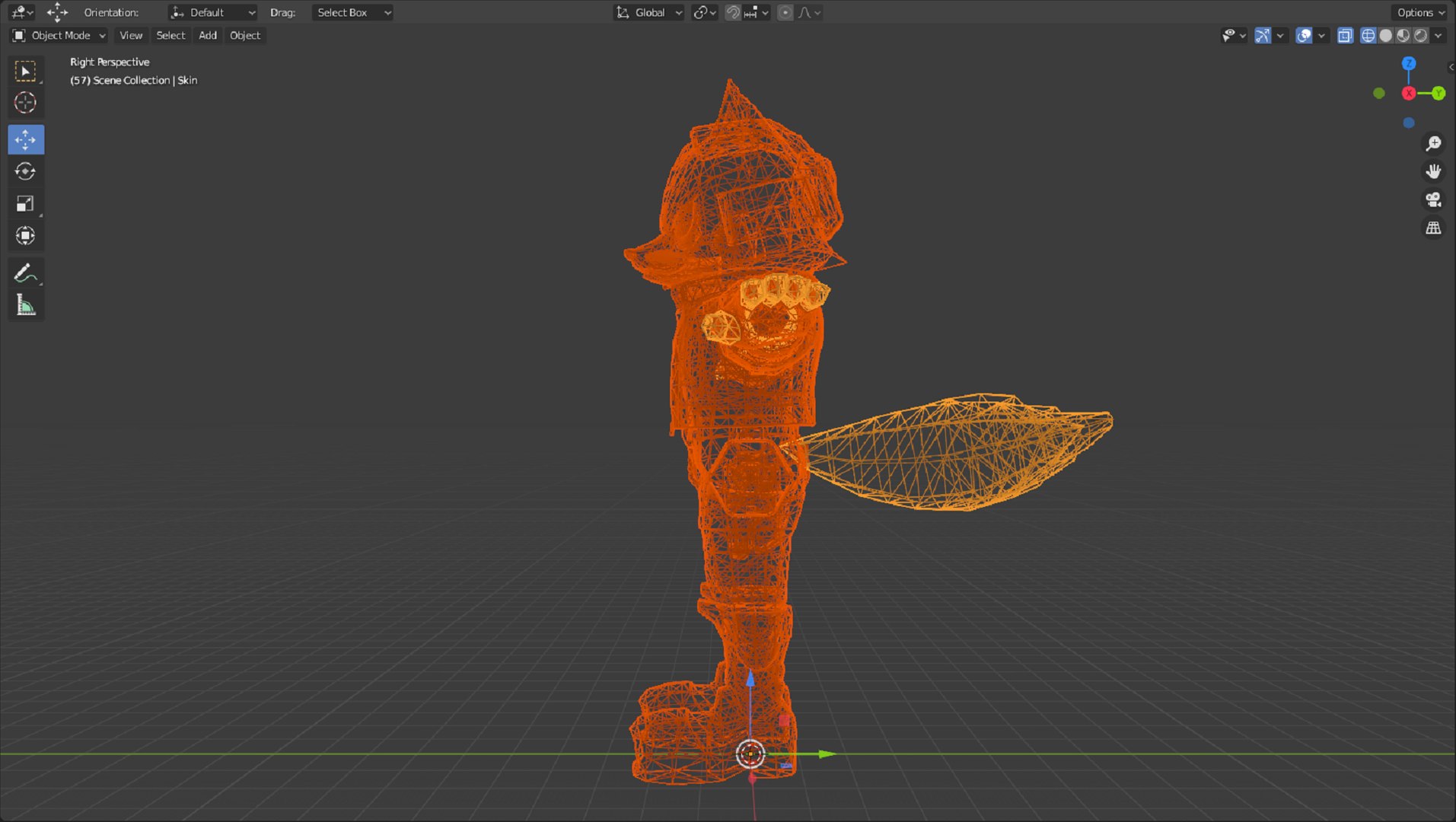Image resolution: width=1456 pixels, height=822 pixels.
Task: Click the X axis on navigation gizmo
Action: click(x=1409, y=93)
